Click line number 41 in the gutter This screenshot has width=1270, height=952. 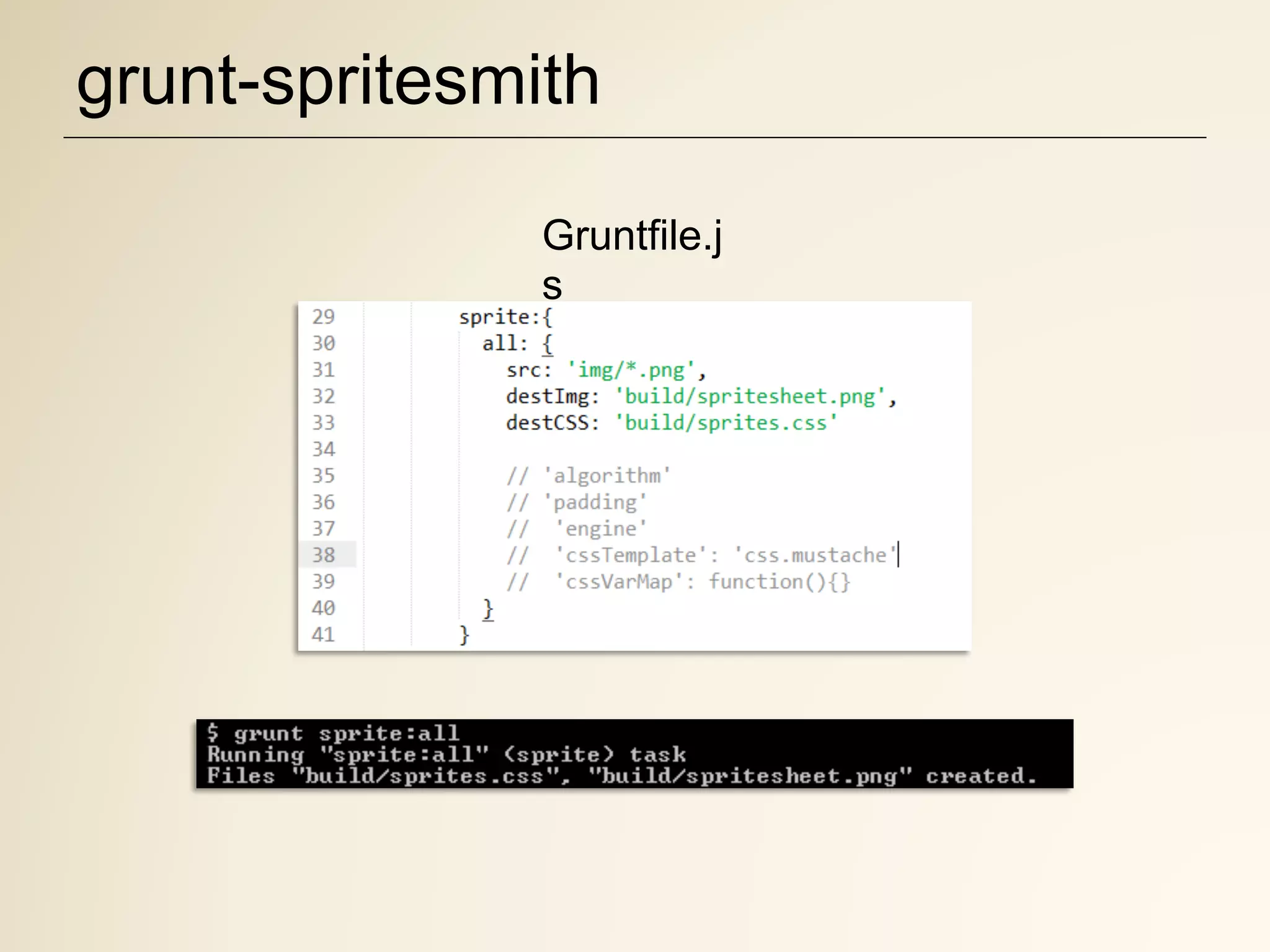pos(323,635)
